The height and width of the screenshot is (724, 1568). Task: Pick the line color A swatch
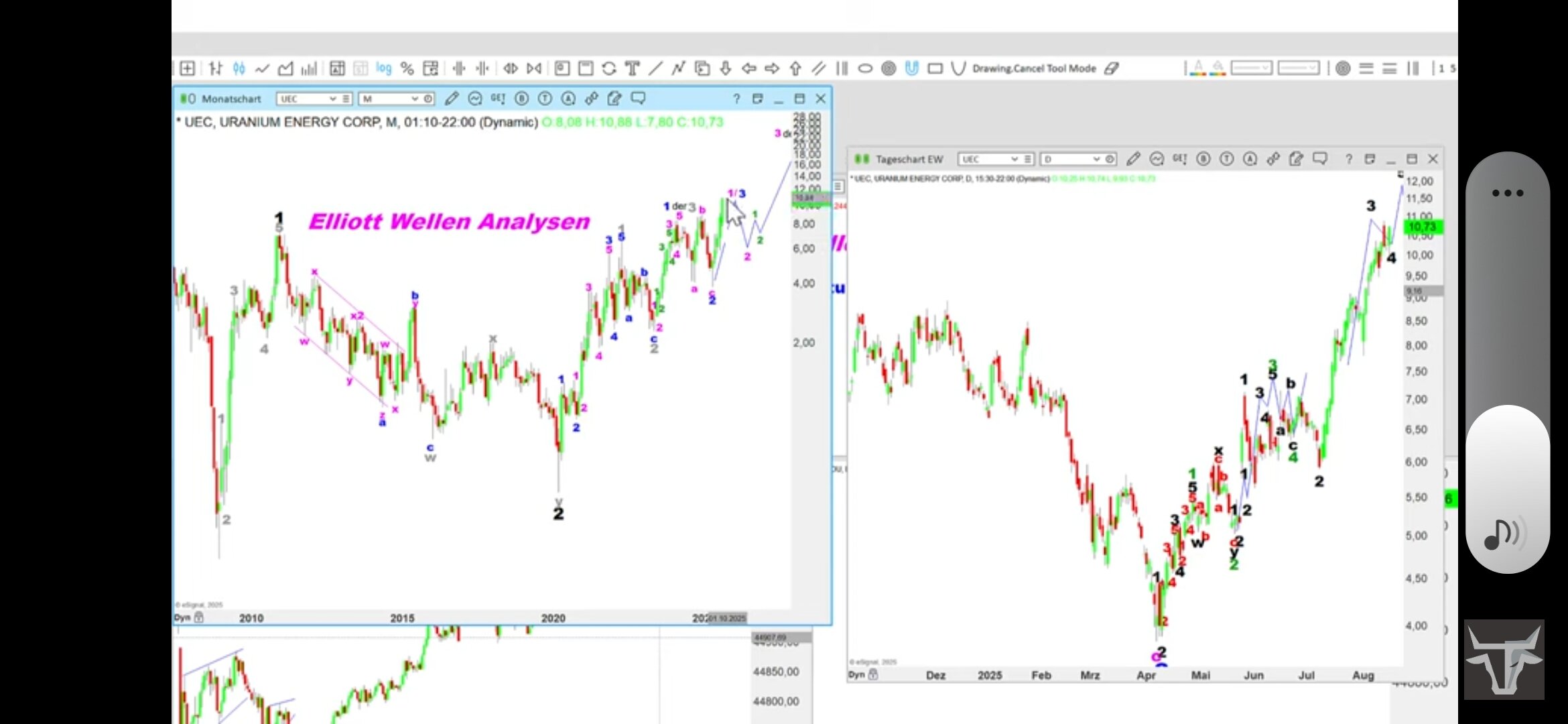click(1198, 68)
